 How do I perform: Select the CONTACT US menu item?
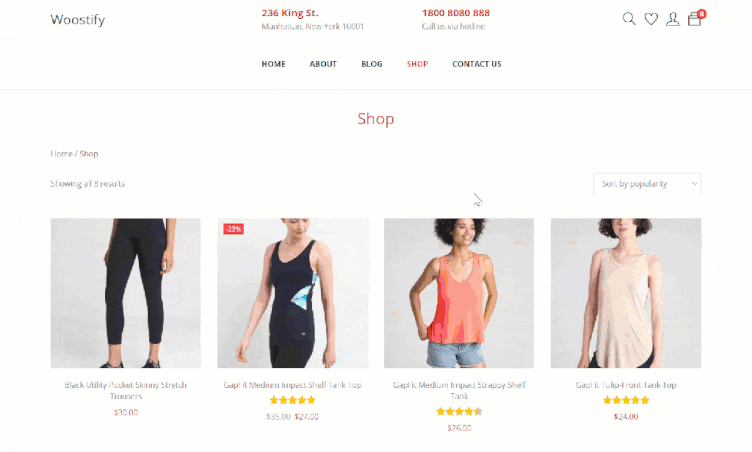tap(477, 64)
